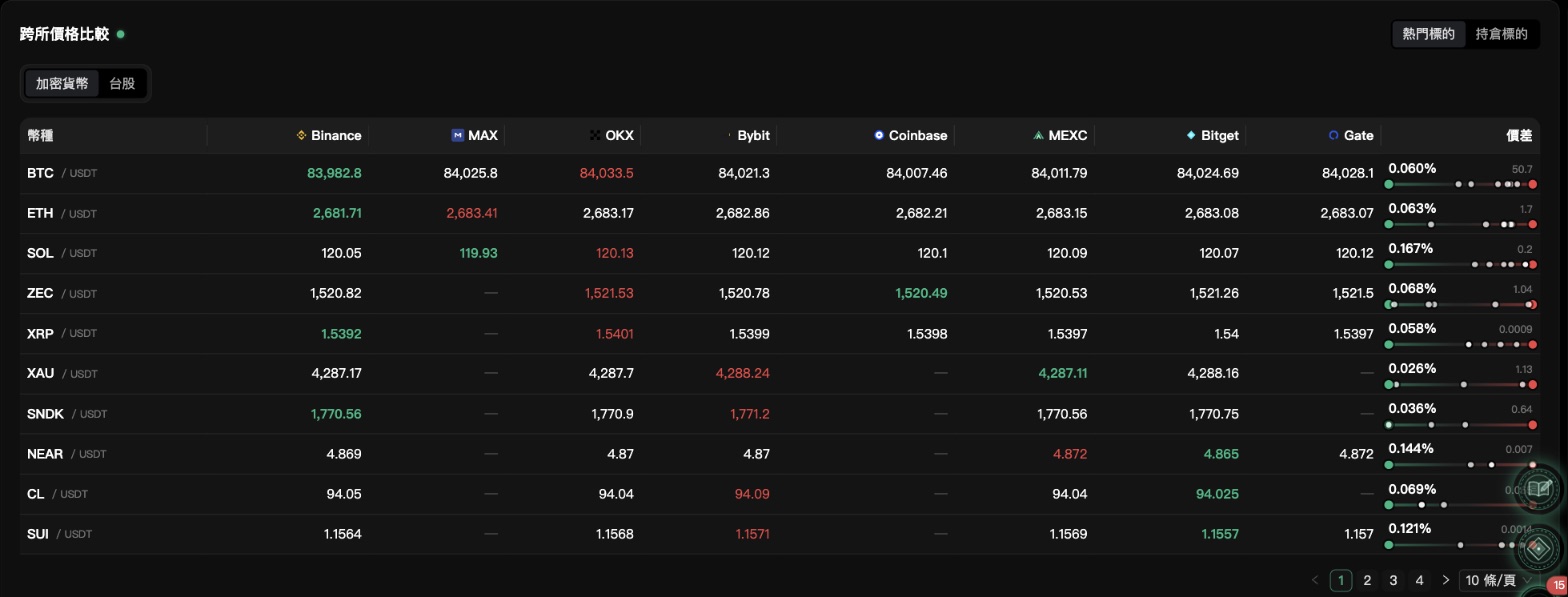Click the MAX exchange logo icon

[458, 135]
